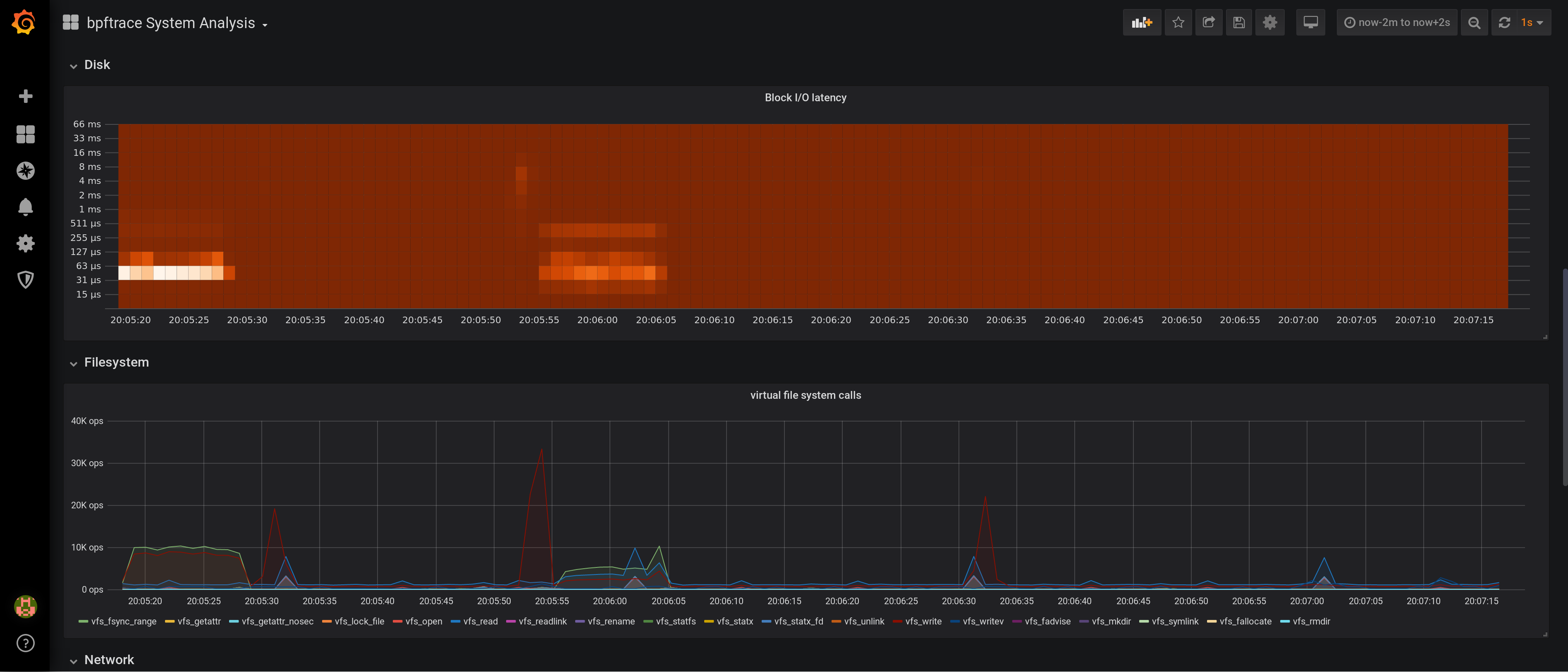The width and height of the screenshot is (1568, 672).
Task: Click the vfs_open color swatch in legend
Action: point(397,622)
